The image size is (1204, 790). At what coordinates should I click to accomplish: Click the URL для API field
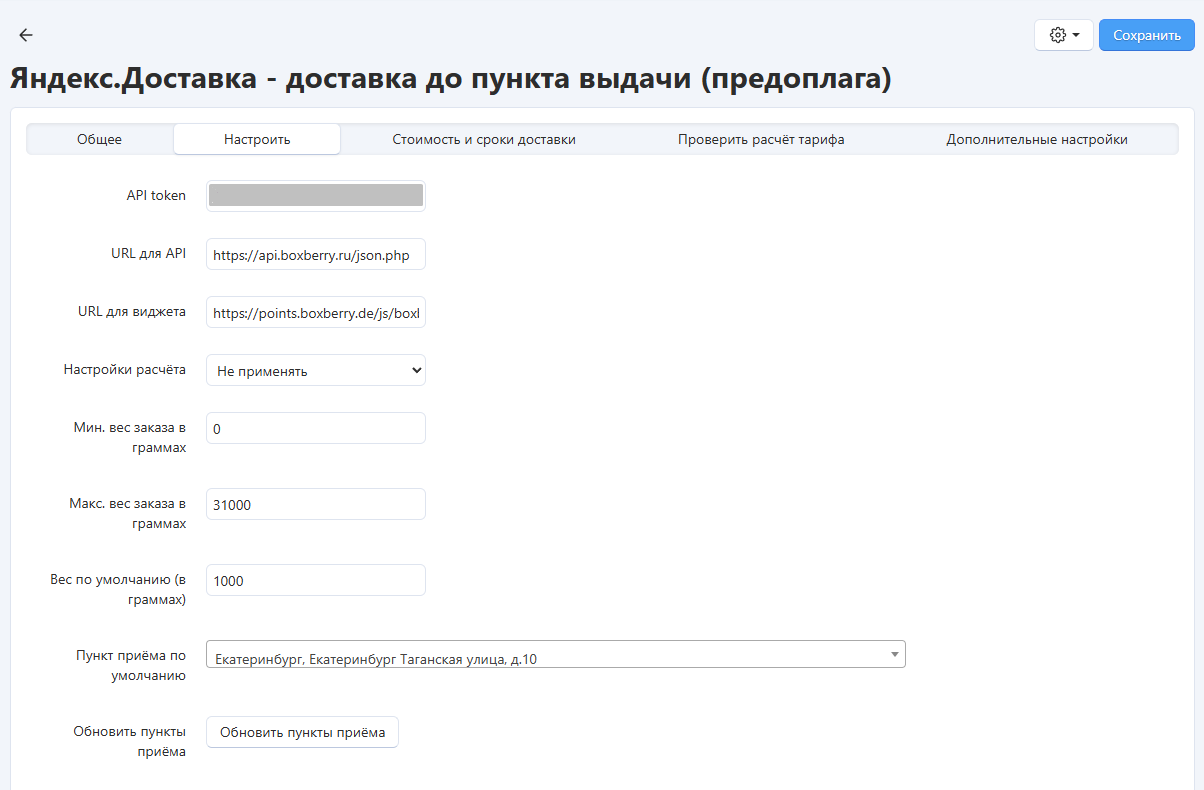[x=316, y=255]
